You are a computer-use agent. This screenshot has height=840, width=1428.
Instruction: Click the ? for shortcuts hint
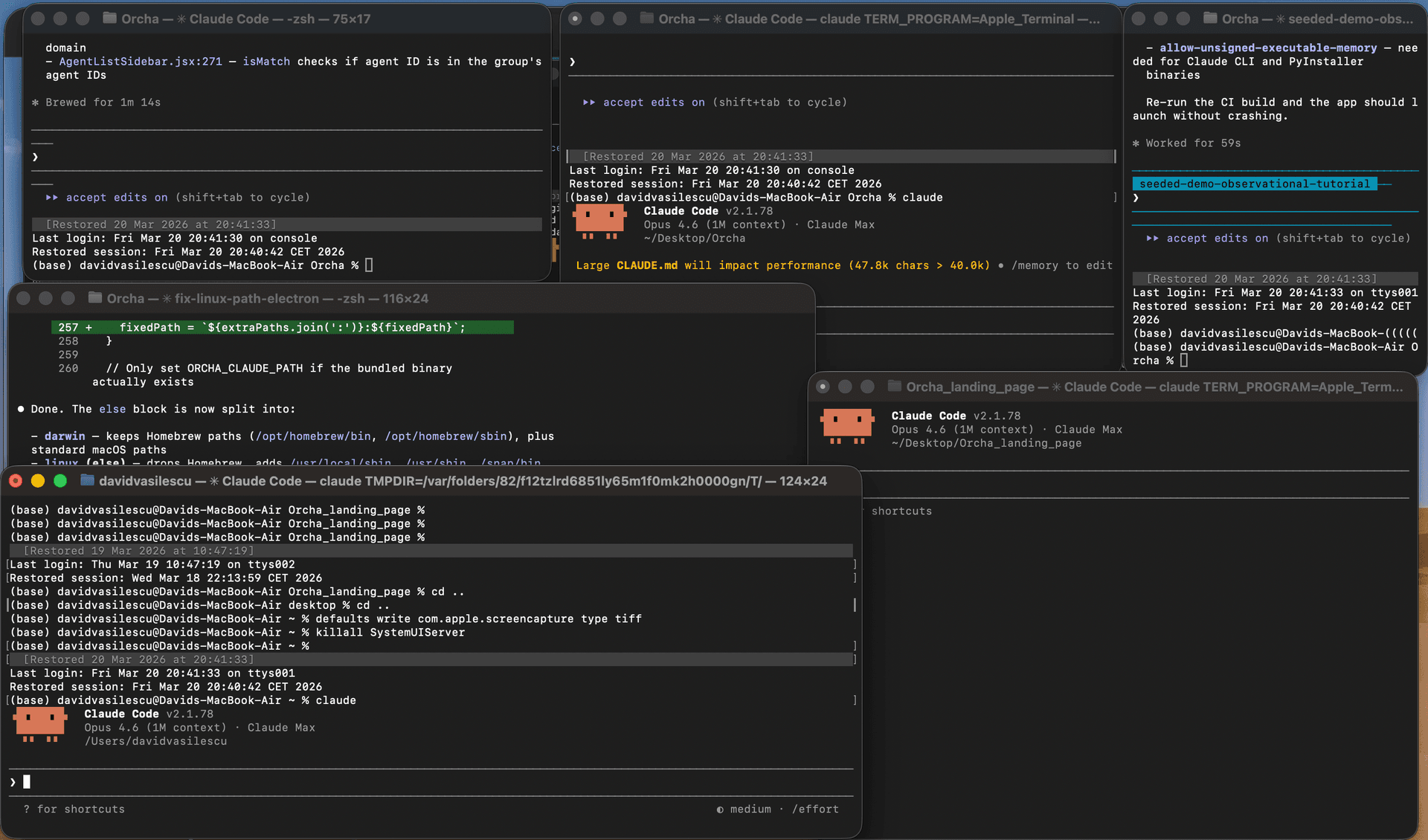(x=74, y=809)
